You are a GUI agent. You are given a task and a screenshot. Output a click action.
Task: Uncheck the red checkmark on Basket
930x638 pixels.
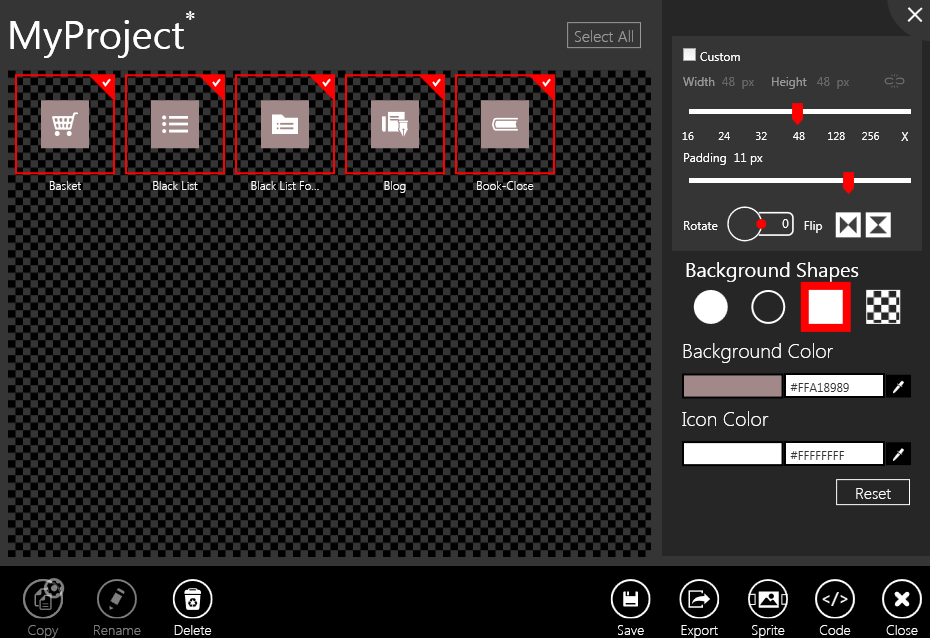(106, 83)
